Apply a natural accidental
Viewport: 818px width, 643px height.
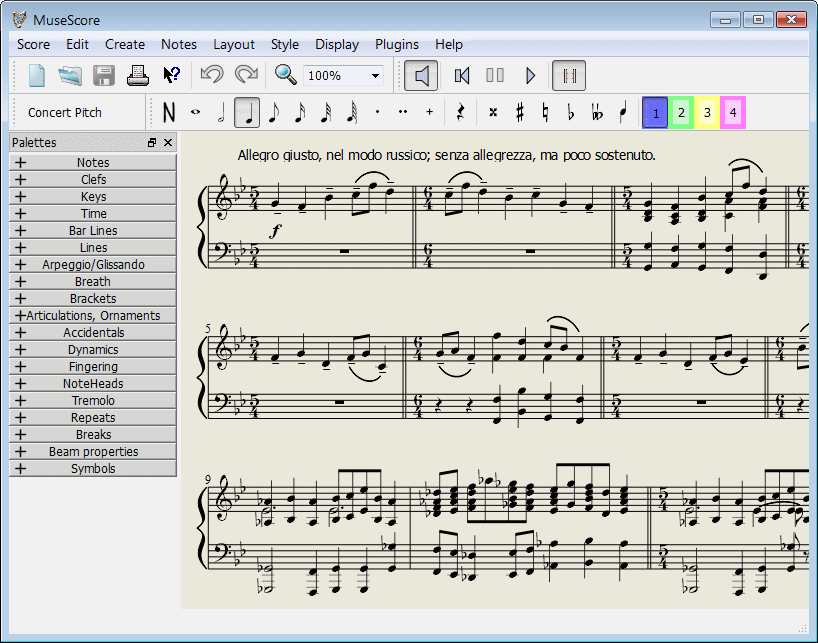(x=545, y=112)
